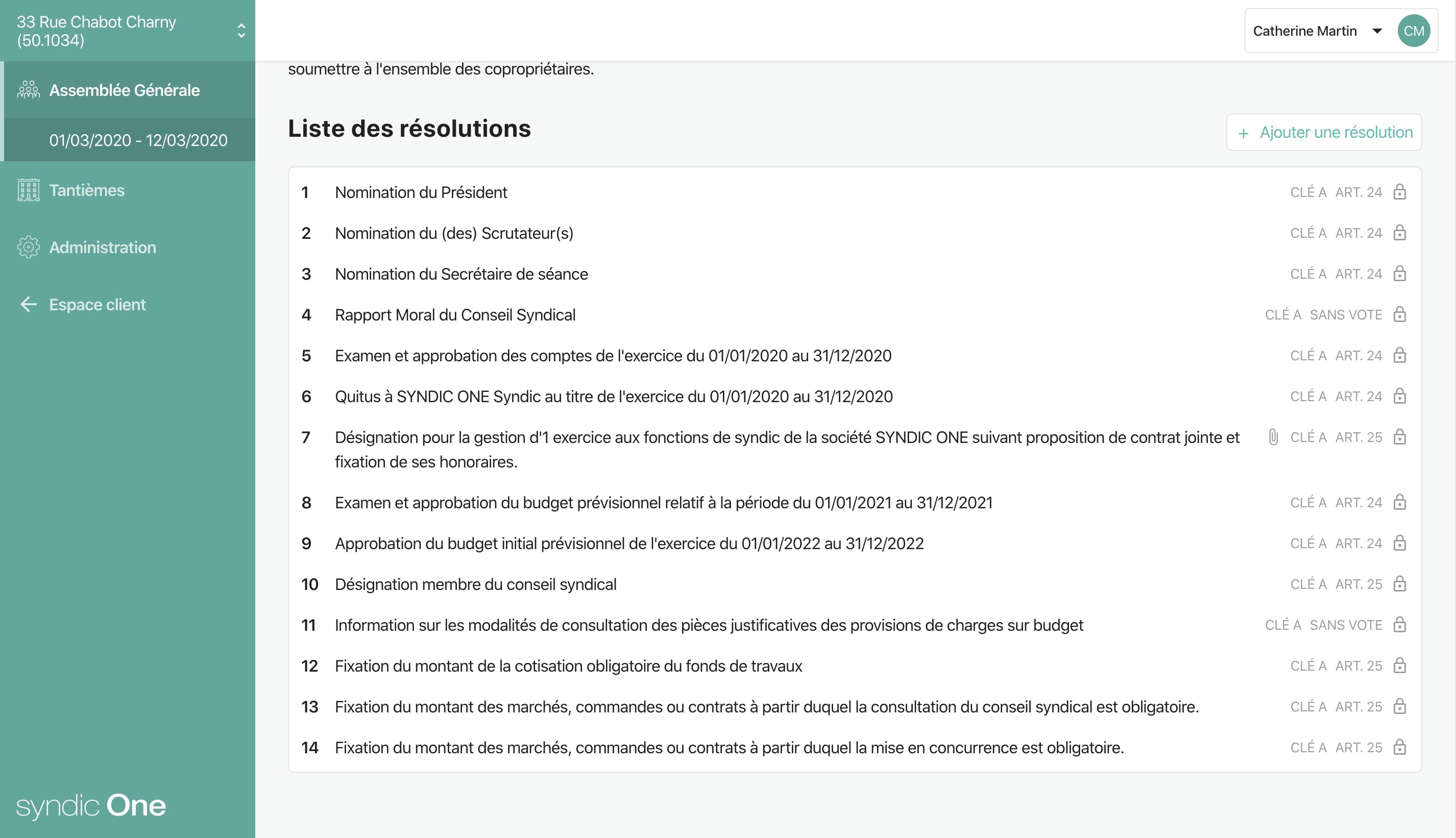
Task: Click the Administration gear icon
Action: 28,247
